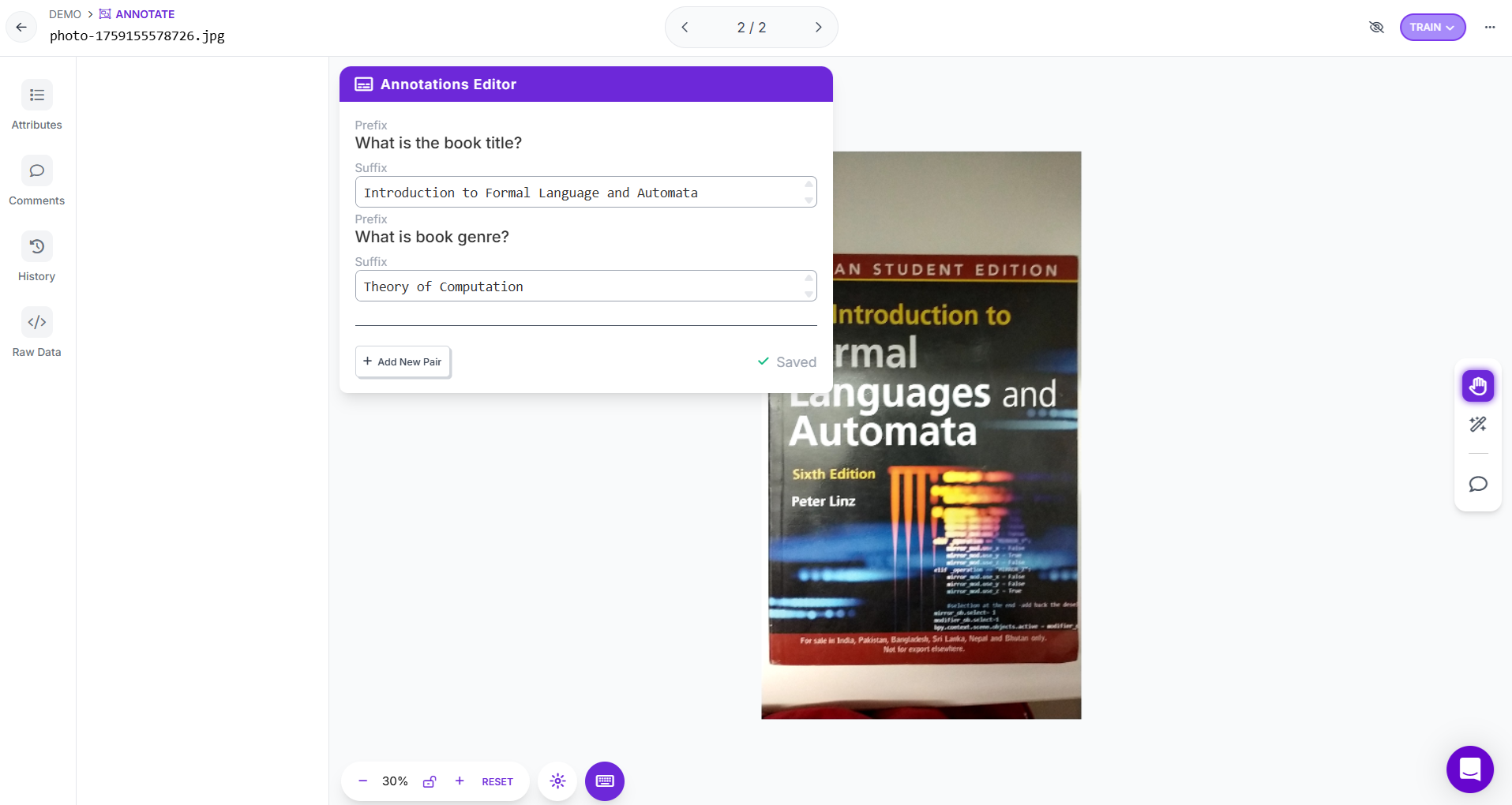1512x805 pixels.
Task: Open the more options ellipsis menu
Action: [1490, 27]
